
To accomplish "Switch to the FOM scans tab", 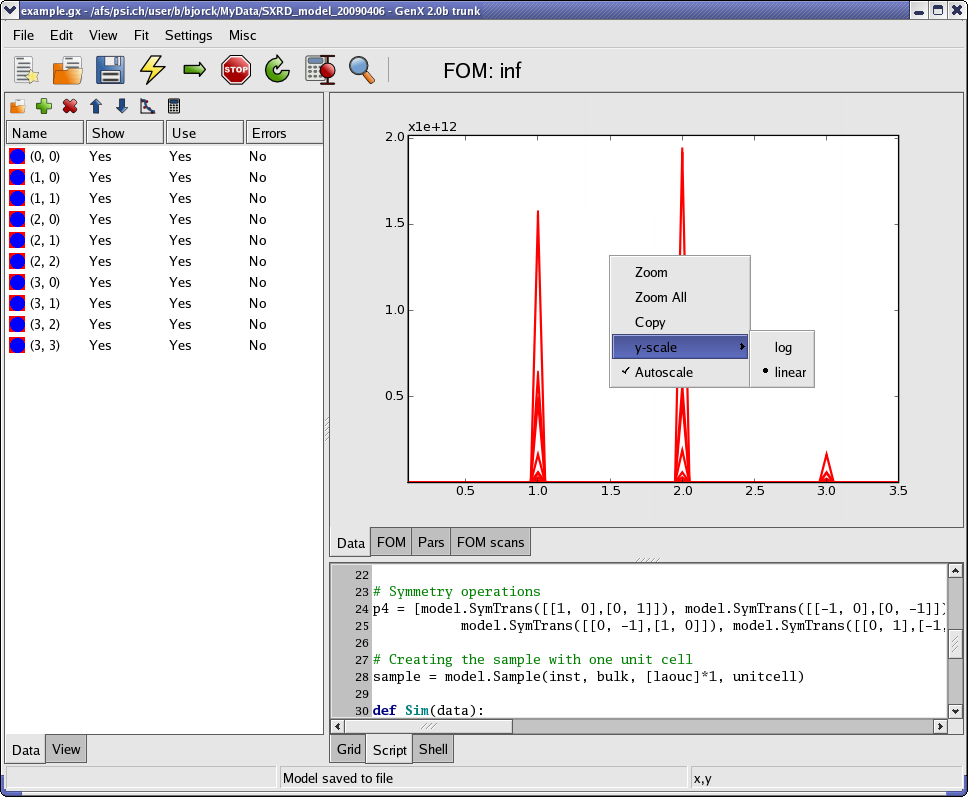I will pos(490,542).
